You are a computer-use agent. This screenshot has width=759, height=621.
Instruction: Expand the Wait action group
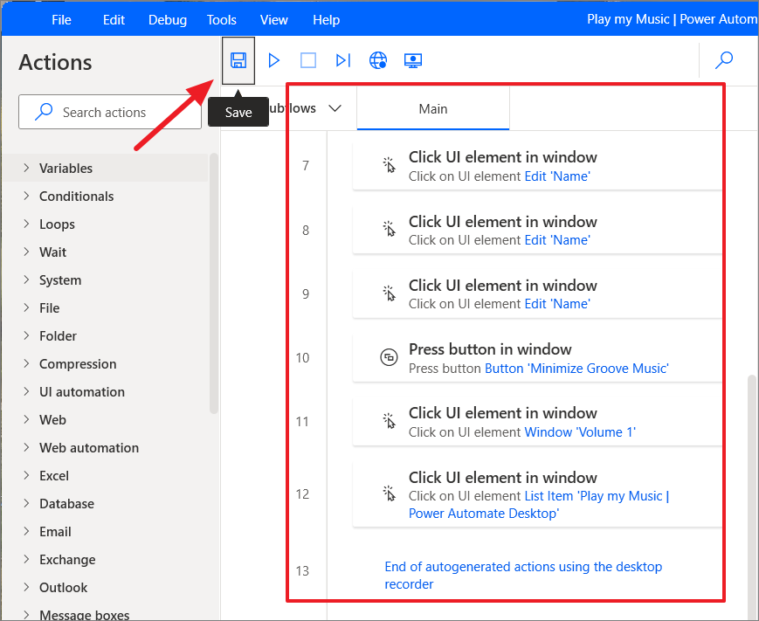26,252
